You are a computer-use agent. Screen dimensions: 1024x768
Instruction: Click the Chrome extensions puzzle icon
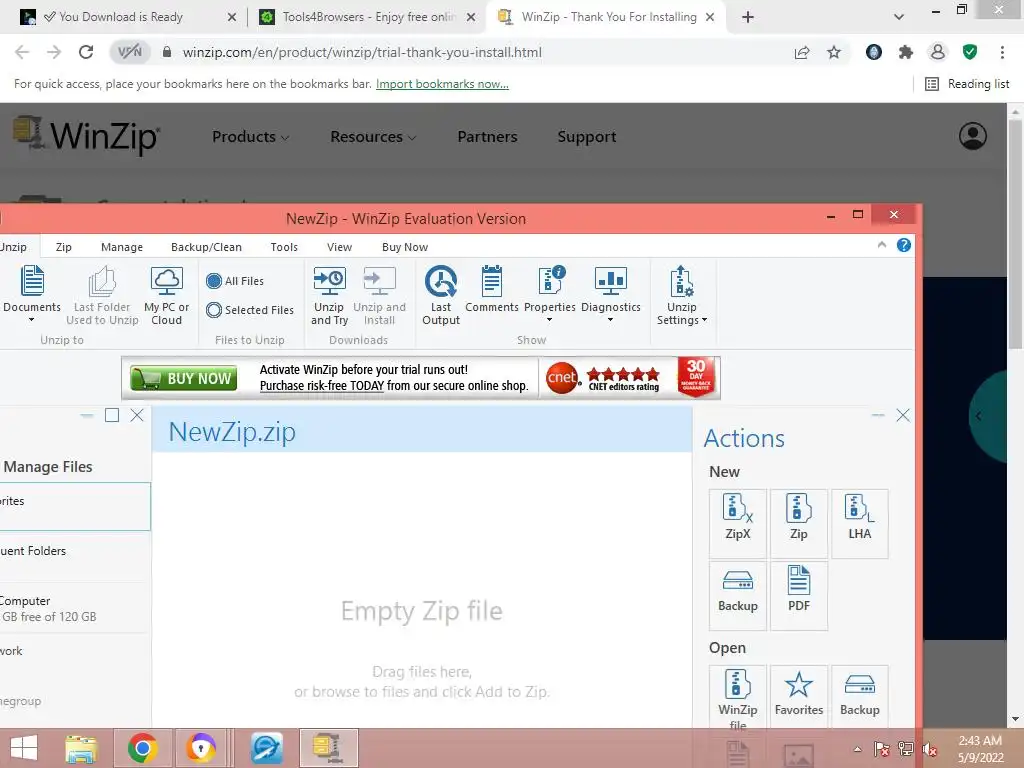(x=905, y=52)
